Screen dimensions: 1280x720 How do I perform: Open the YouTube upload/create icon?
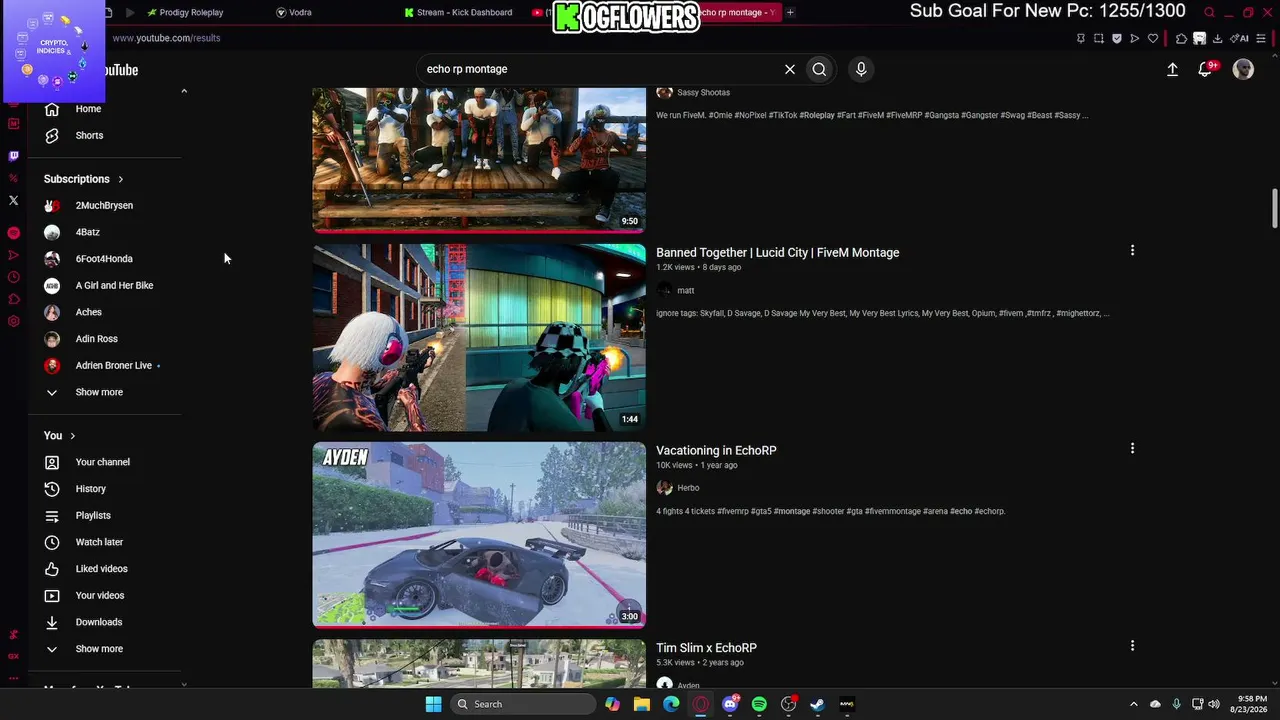click(1172, 70)
